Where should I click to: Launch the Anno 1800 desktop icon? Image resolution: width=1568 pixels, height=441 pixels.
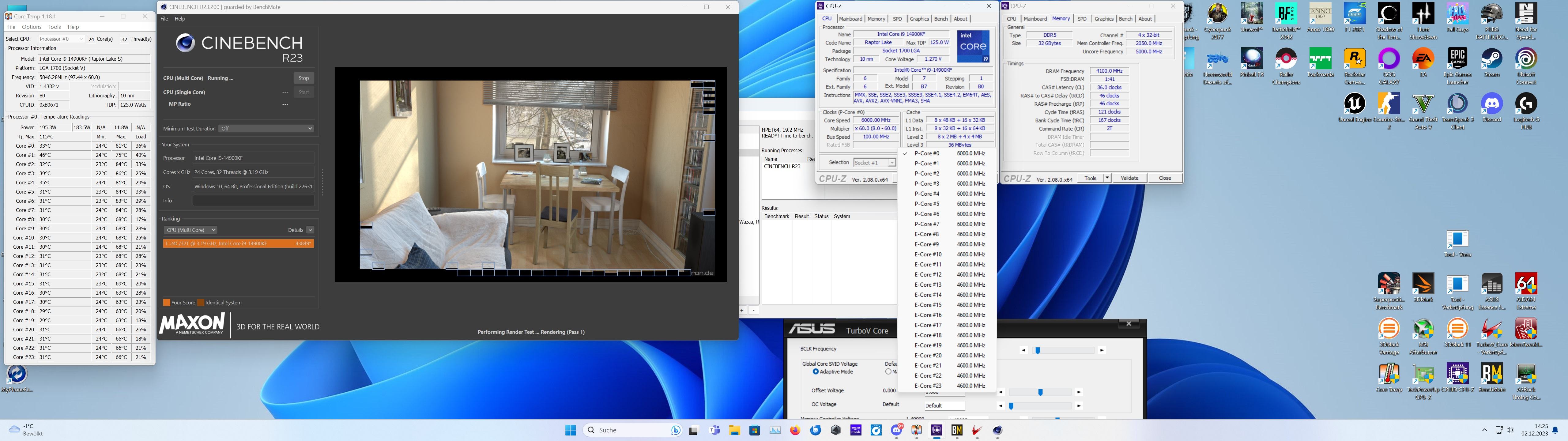click(x=1320, y=18)
